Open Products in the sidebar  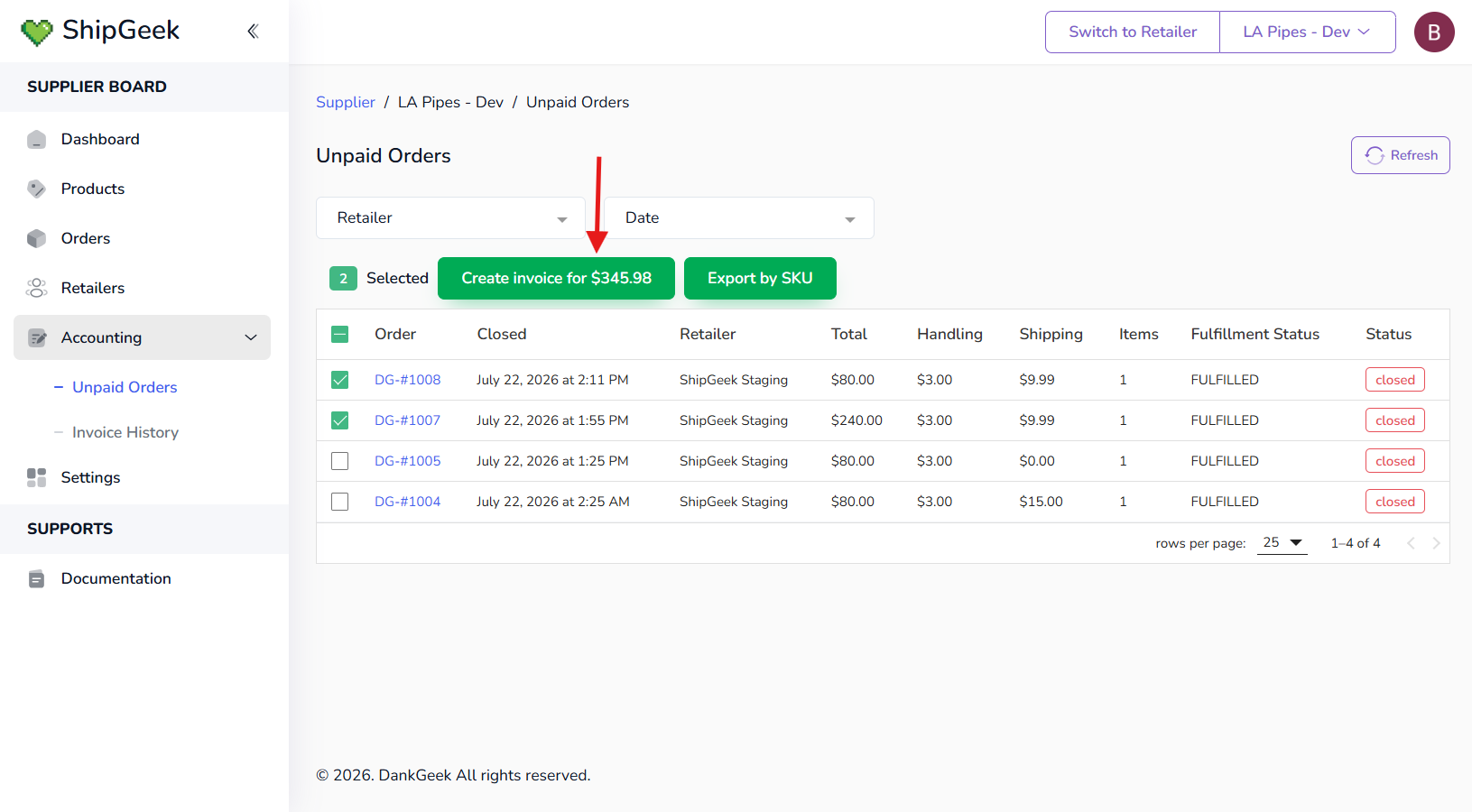coord(93,189)
